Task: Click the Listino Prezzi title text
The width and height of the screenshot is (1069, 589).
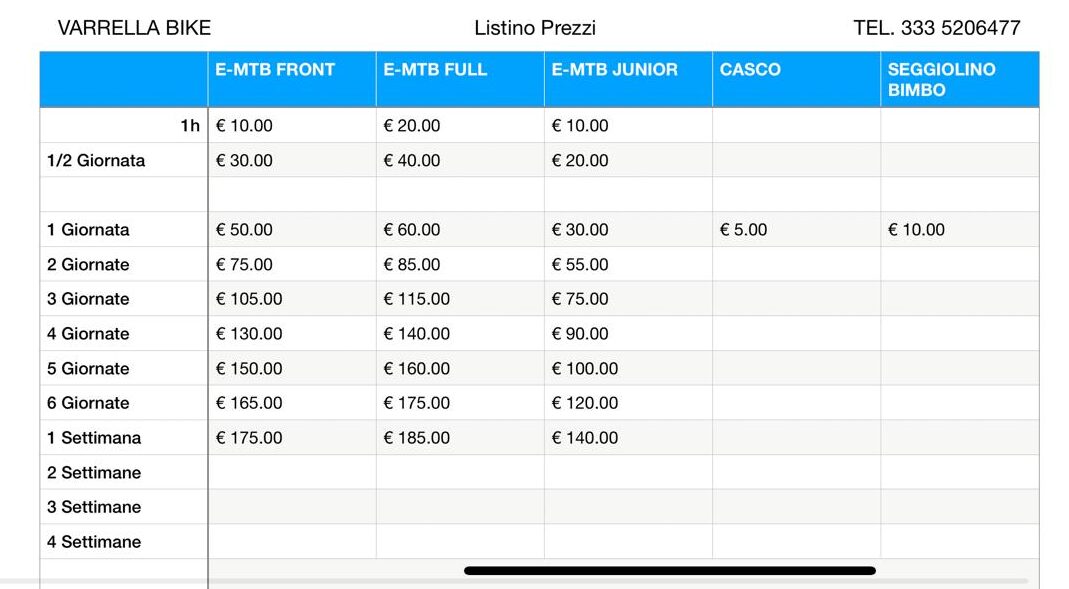Action: 535,28
